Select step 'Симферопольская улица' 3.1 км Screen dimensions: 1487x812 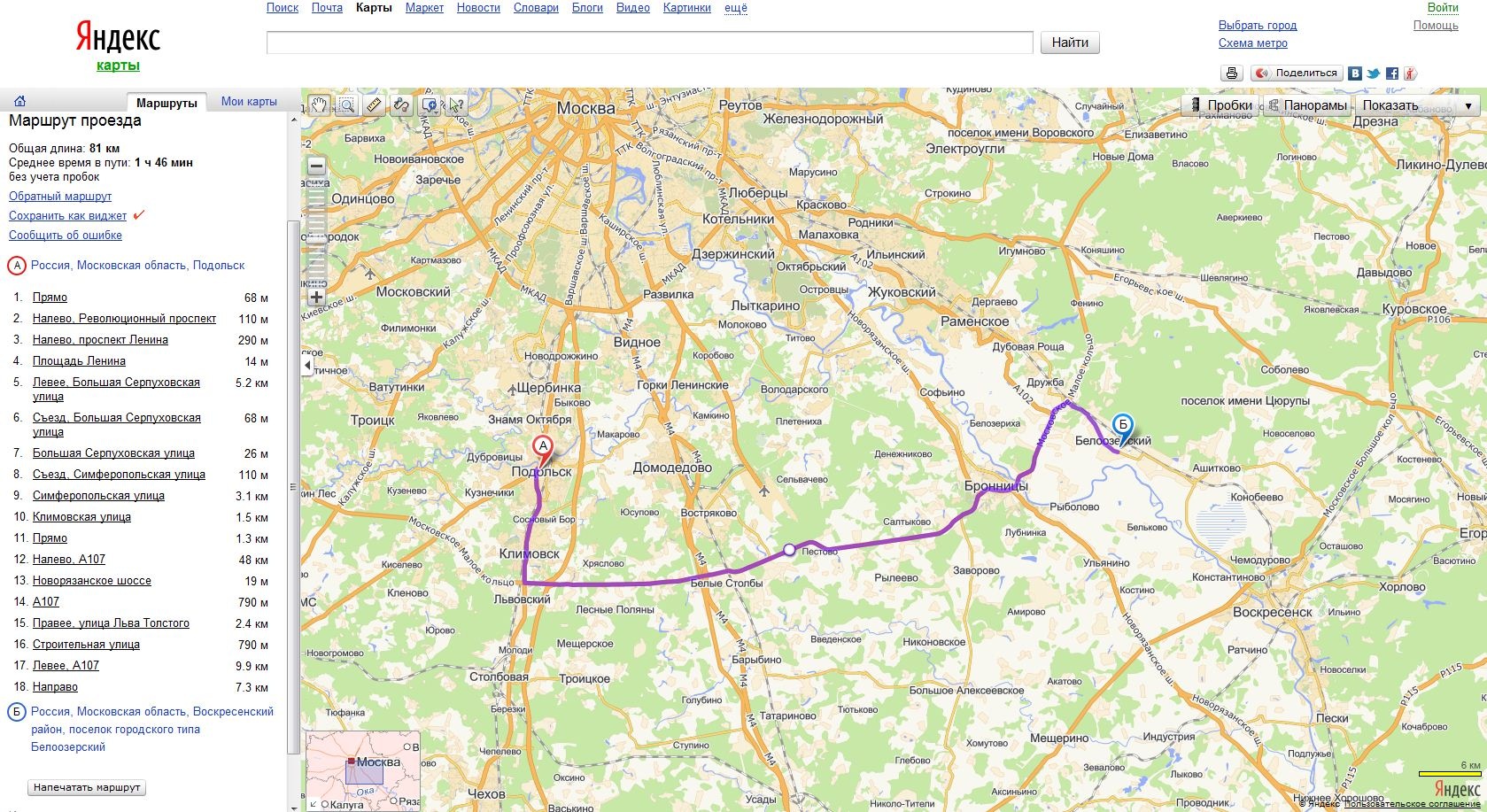pos(98,496)
